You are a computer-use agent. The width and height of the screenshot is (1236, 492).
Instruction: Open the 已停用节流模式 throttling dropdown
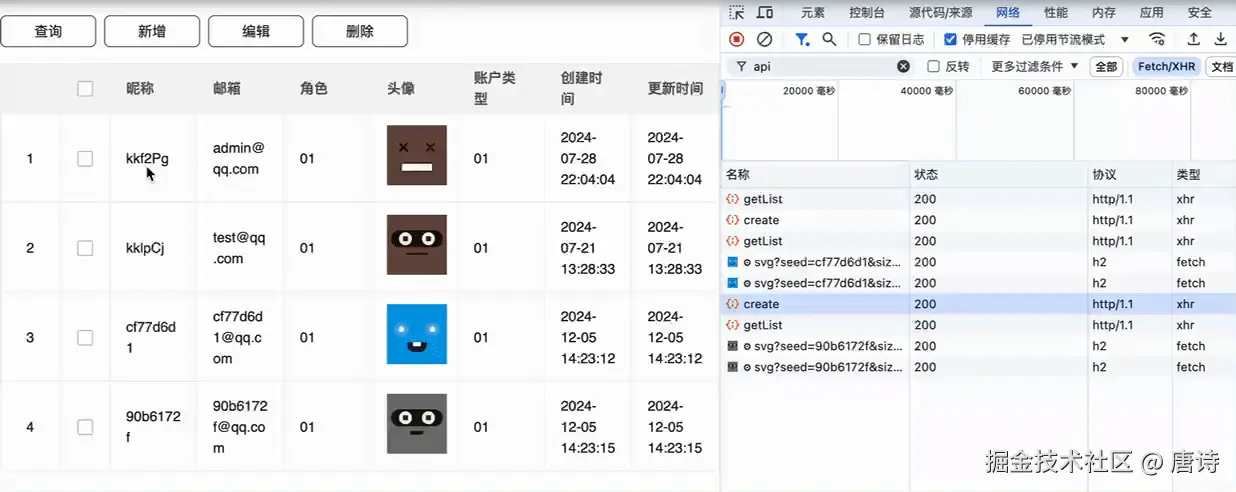click(x=1075, y=39)
